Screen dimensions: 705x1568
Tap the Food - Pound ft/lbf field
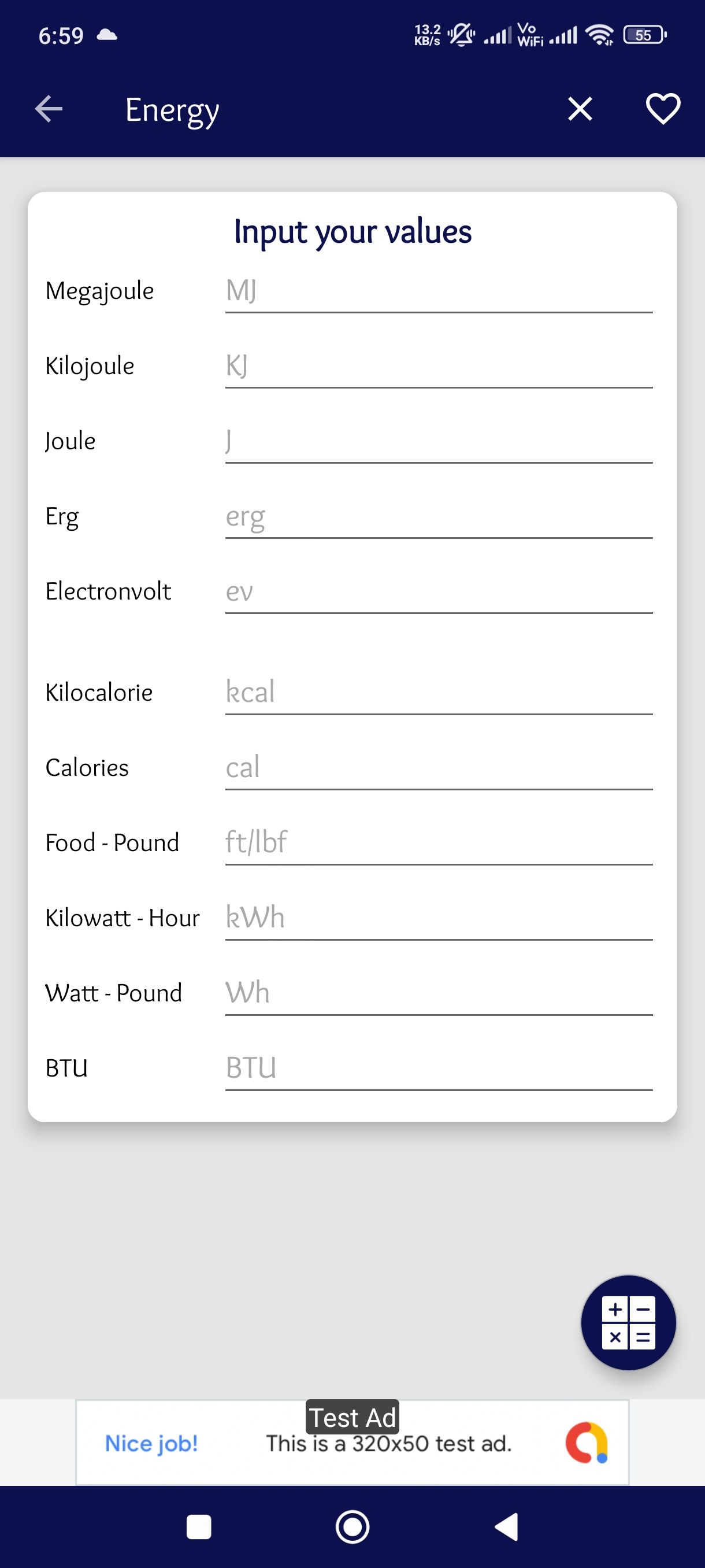[x=438, y=844]
